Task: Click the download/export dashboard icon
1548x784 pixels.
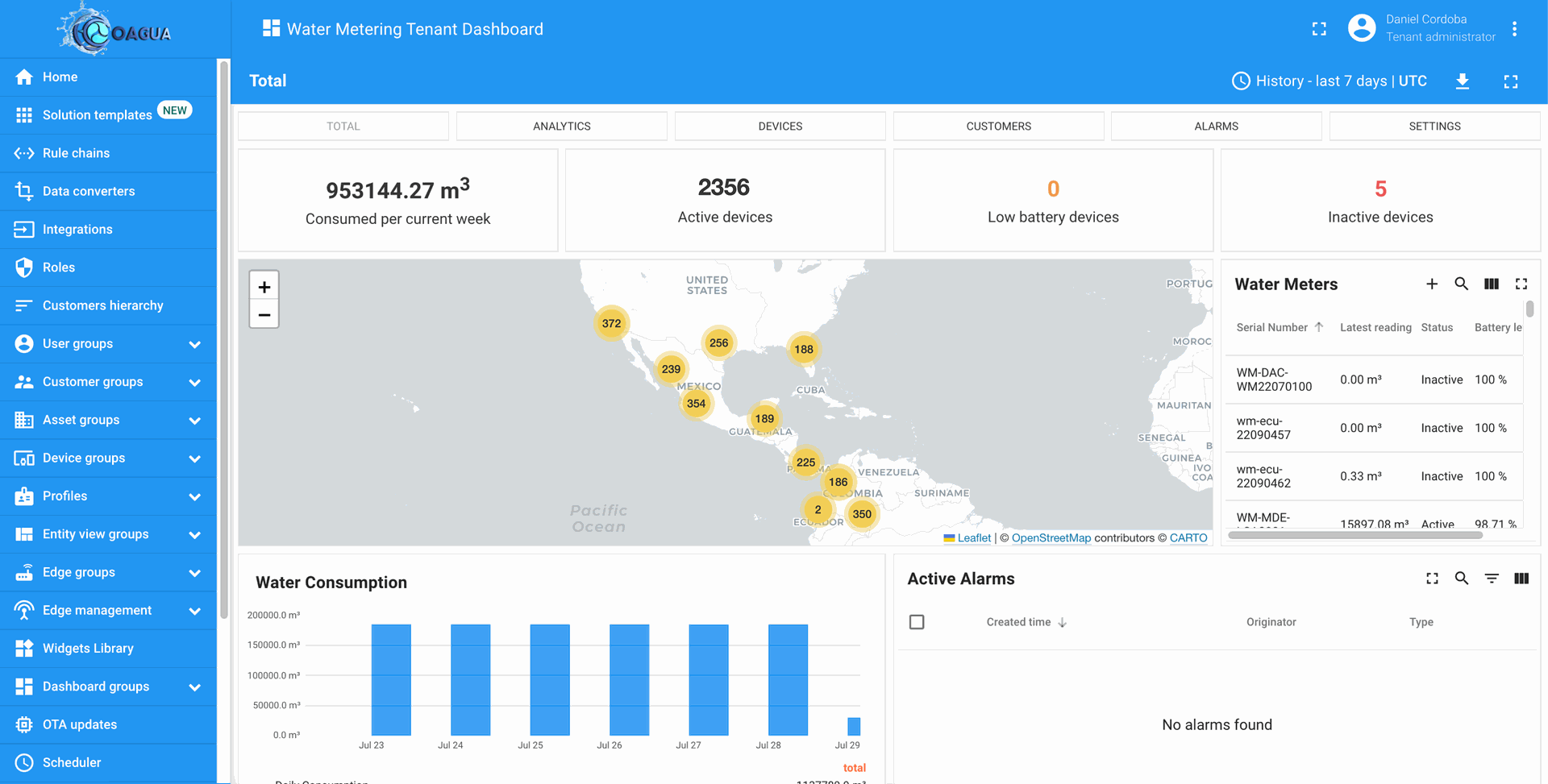Action: tap(1462, 81)
